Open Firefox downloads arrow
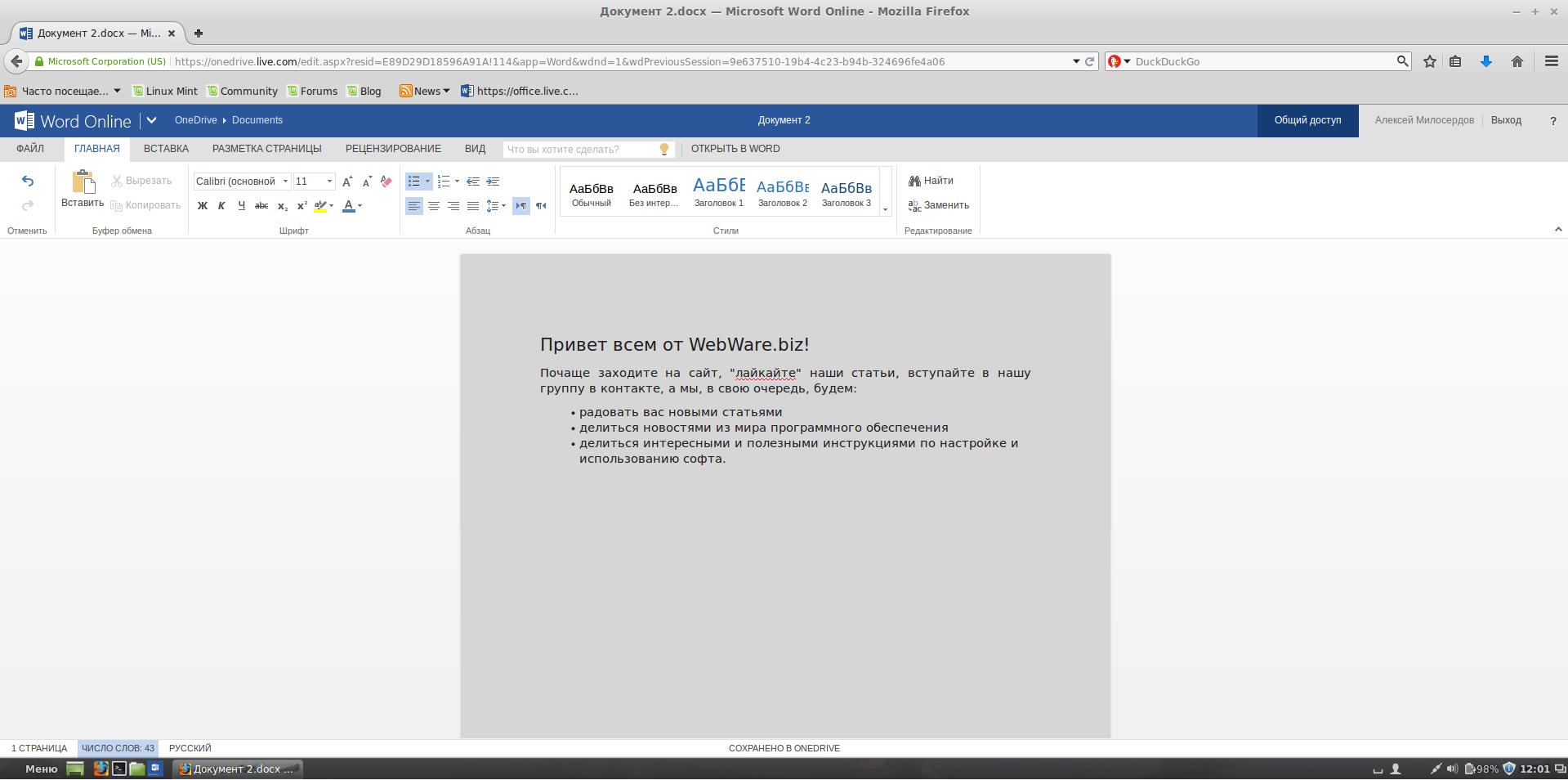The height and width of the screenshot is (780, 1568). pos(1486,61)
